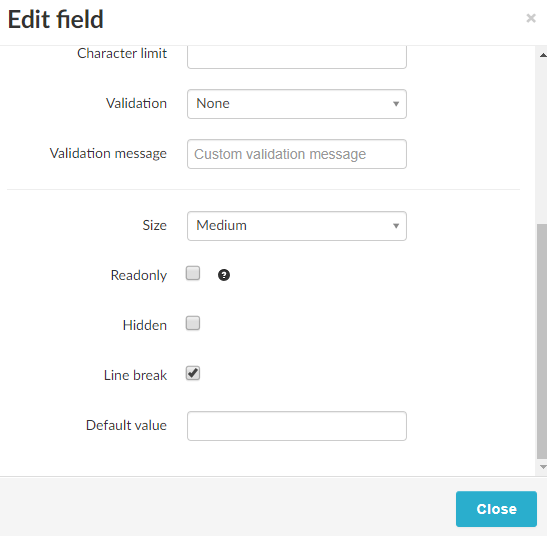Image resolution: width=547 pixels, height=536 pixels.
Task: Open the Size dropdown showing Medium
Action: pos(297,226)
